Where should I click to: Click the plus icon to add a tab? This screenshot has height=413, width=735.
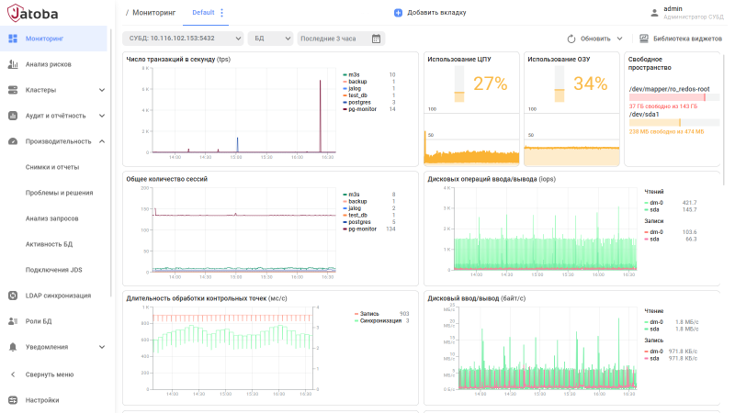click(x=398, y=13)
